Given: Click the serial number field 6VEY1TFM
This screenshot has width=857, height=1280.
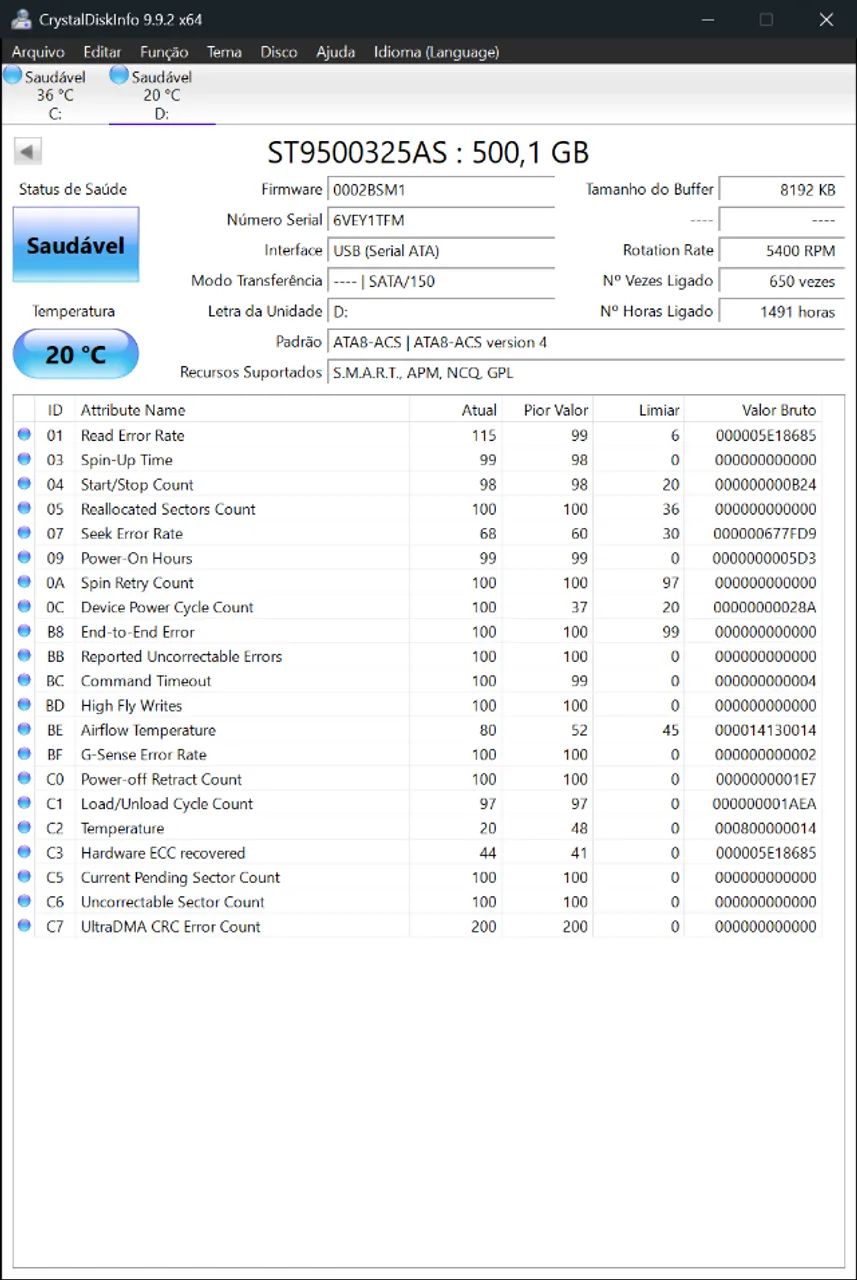Looking at the screenshot, I should (x=441, y=220).
